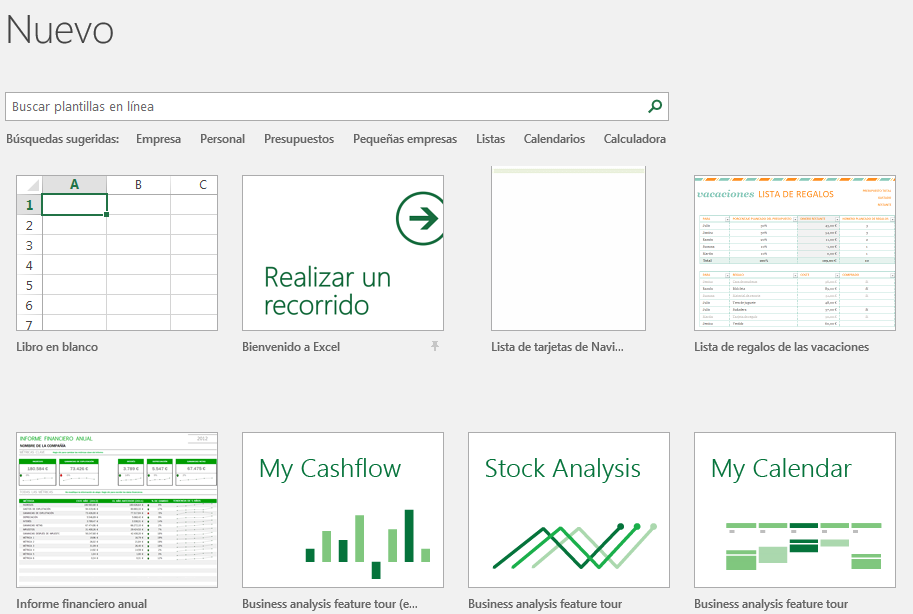Open Presupuestos suggested search
Screen dimensions: 913x614
[299, 139]
